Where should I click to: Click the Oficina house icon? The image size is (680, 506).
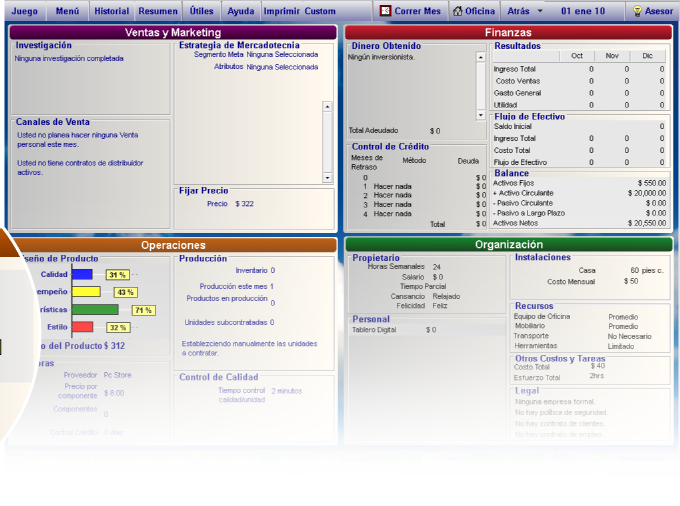point(459,11)
